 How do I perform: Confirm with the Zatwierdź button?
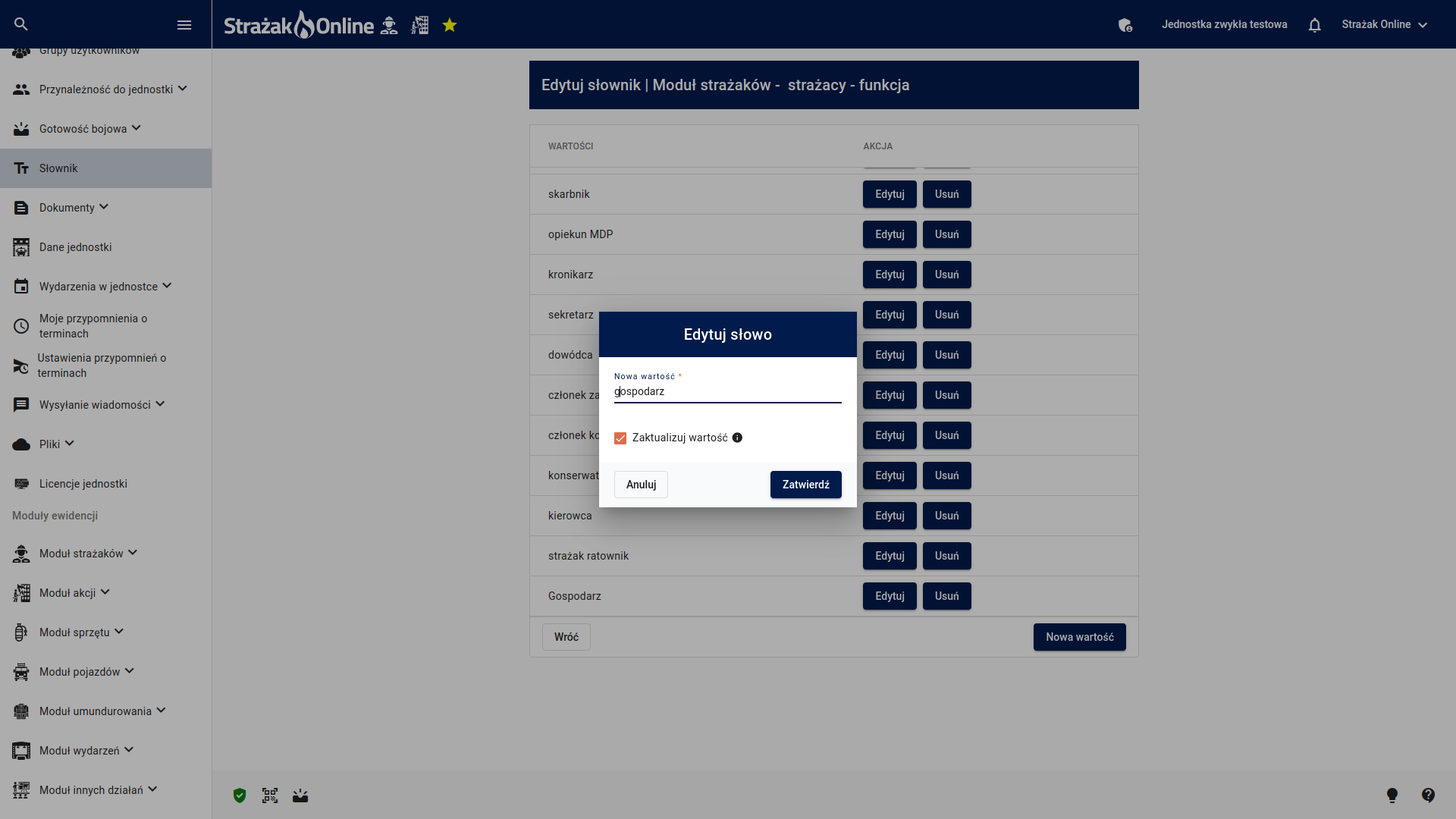point(806,485)
